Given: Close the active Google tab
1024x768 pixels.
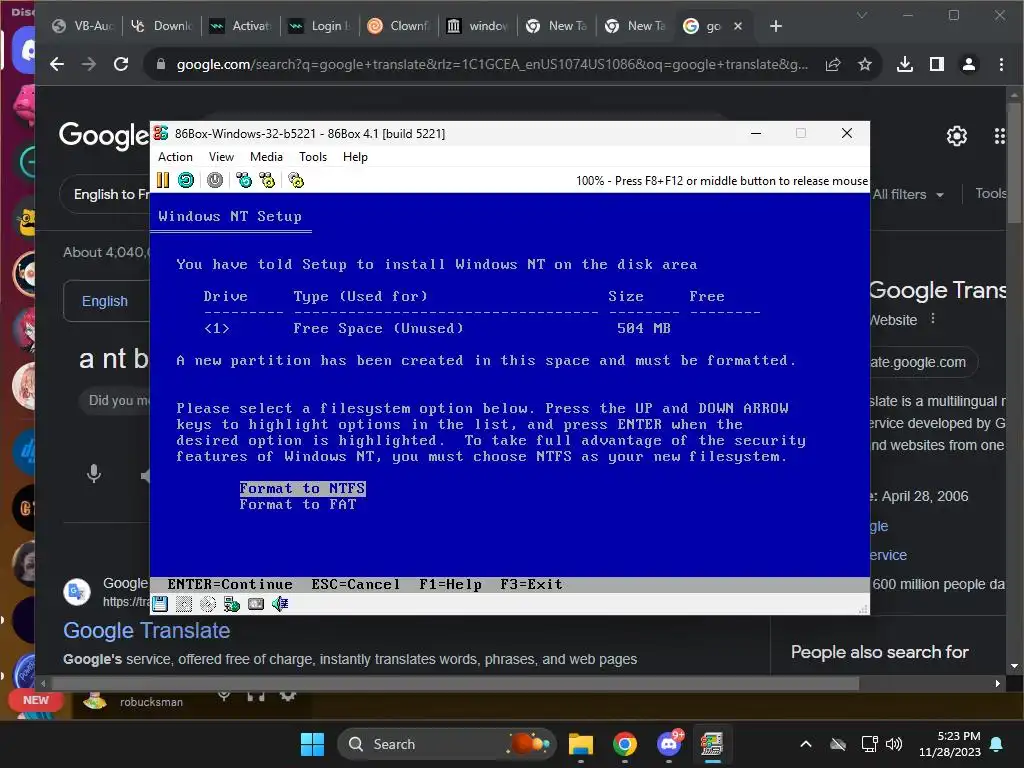Looking at the screenshot, I should point(738,26).
